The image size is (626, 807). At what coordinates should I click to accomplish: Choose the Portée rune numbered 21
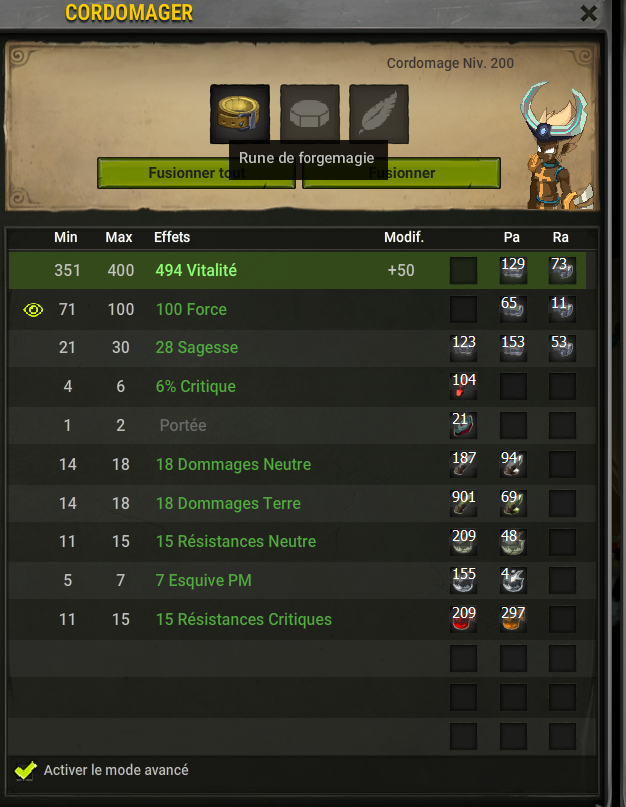tap(463, 425)
